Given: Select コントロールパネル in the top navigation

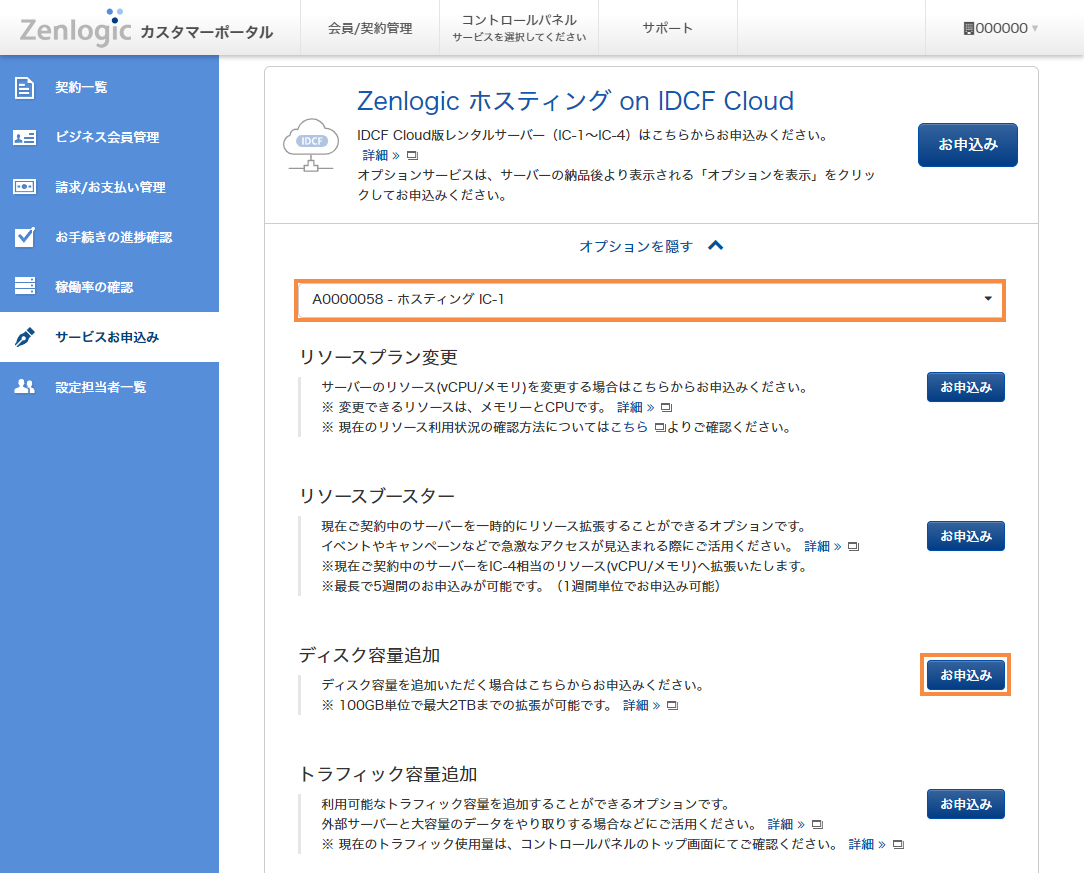Looking at the screenshot, I should (518, 27).
